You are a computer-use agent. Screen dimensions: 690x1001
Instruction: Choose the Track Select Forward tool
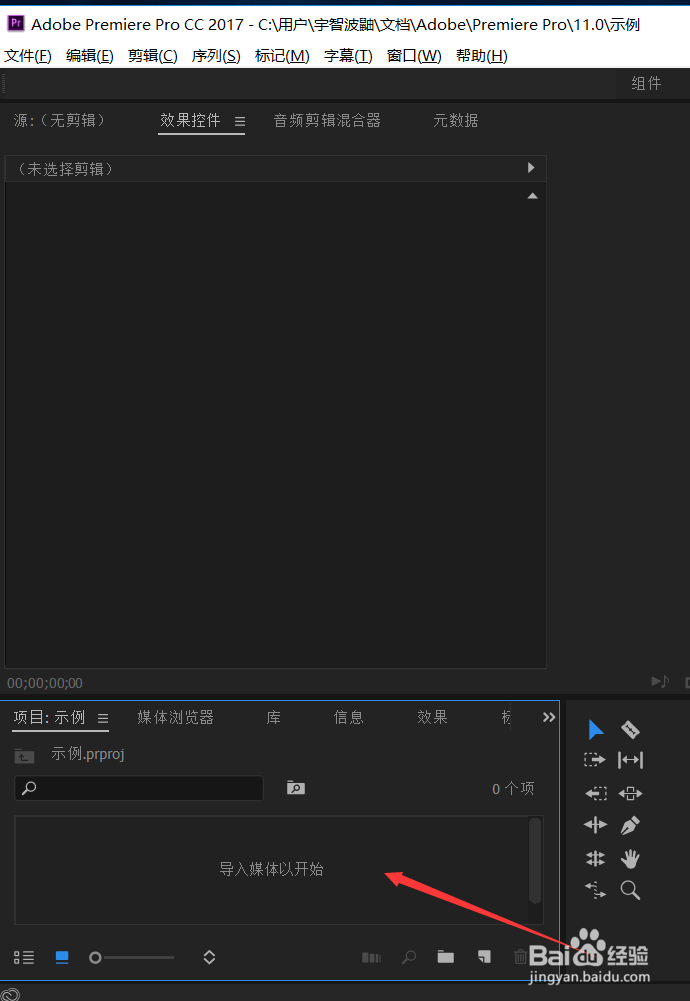pos(595,760)
